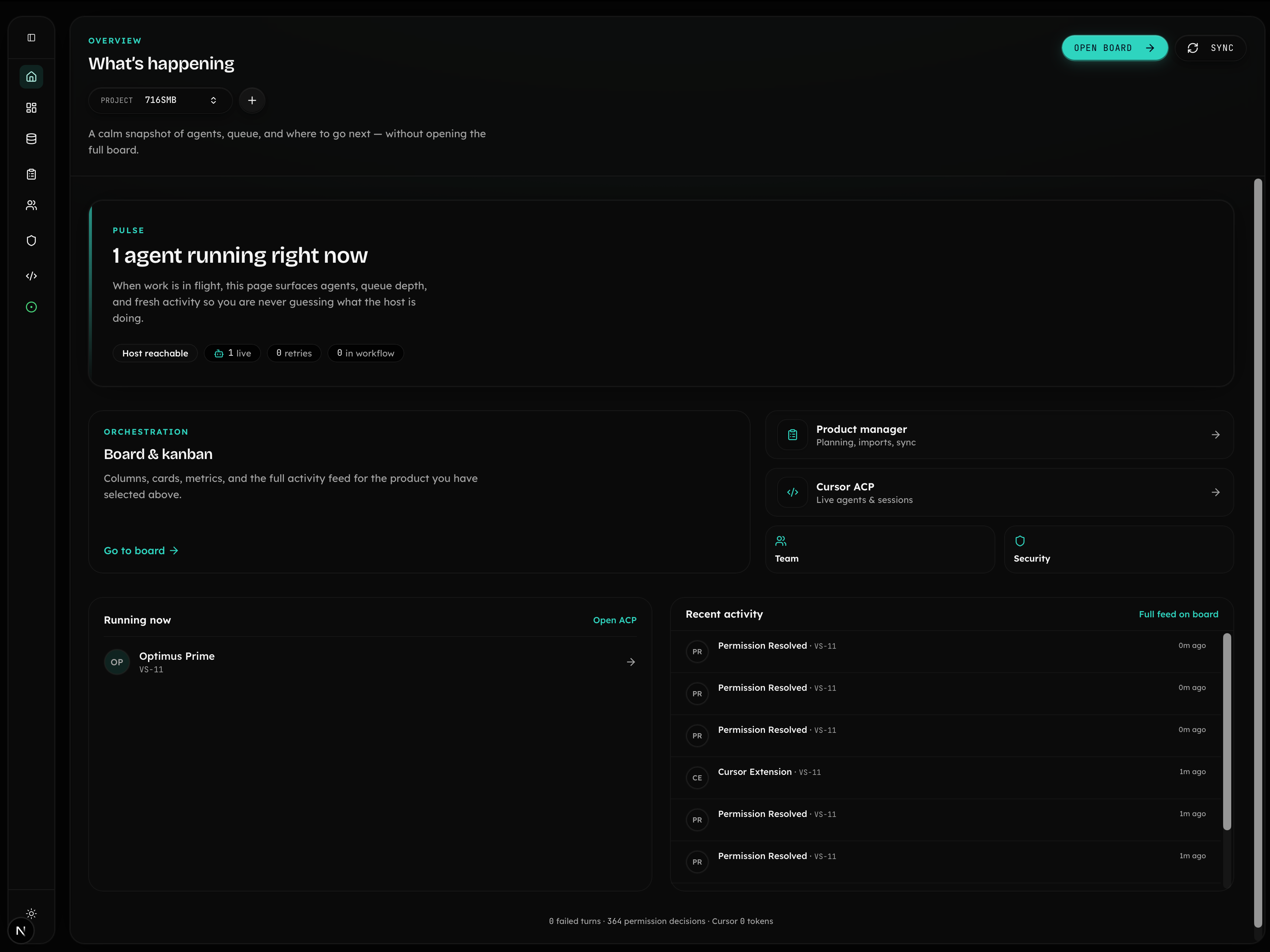Open Full feed on board link

coord(1178,615)
